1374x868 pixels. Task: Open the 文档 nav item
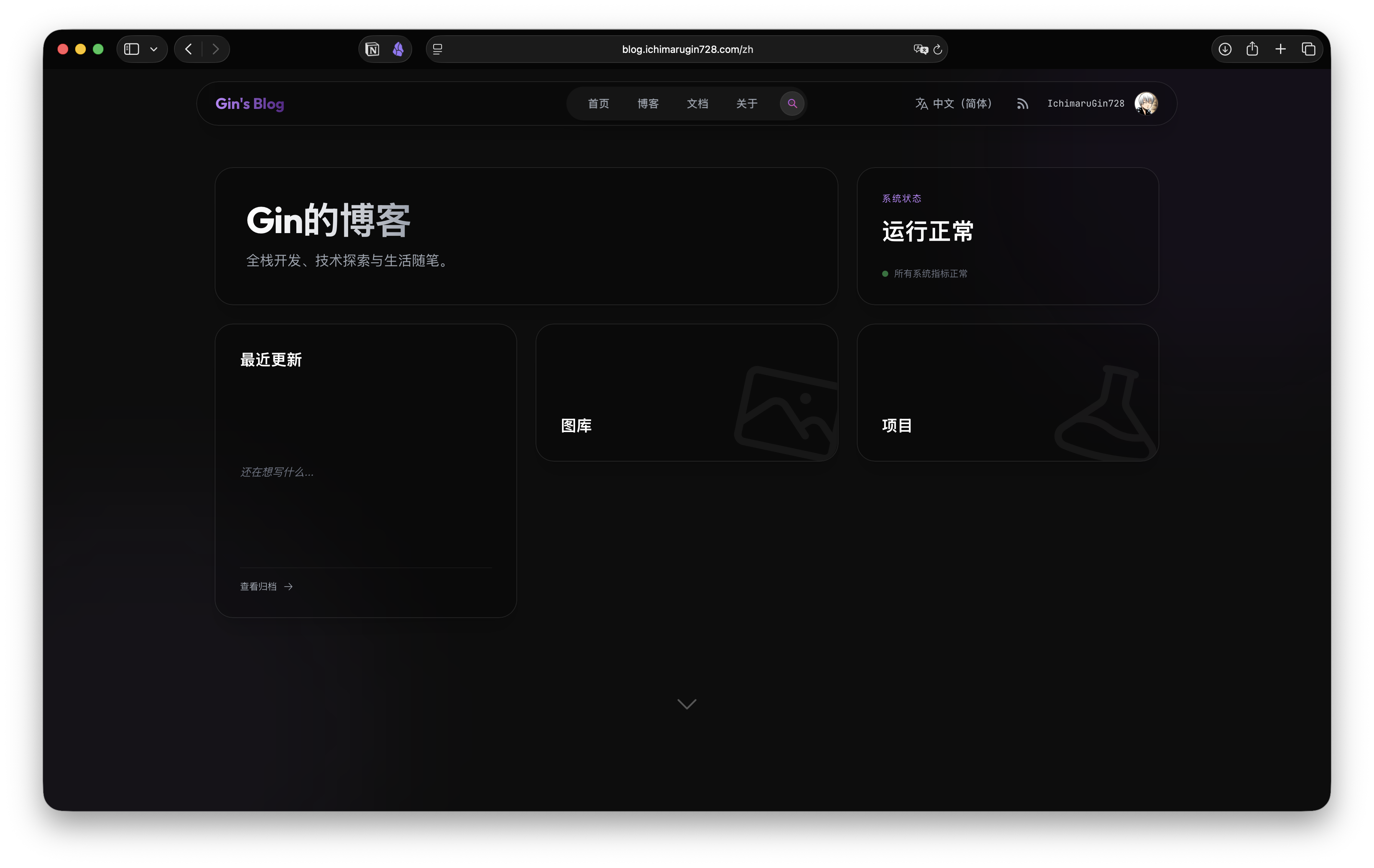[x=697, y=103]
